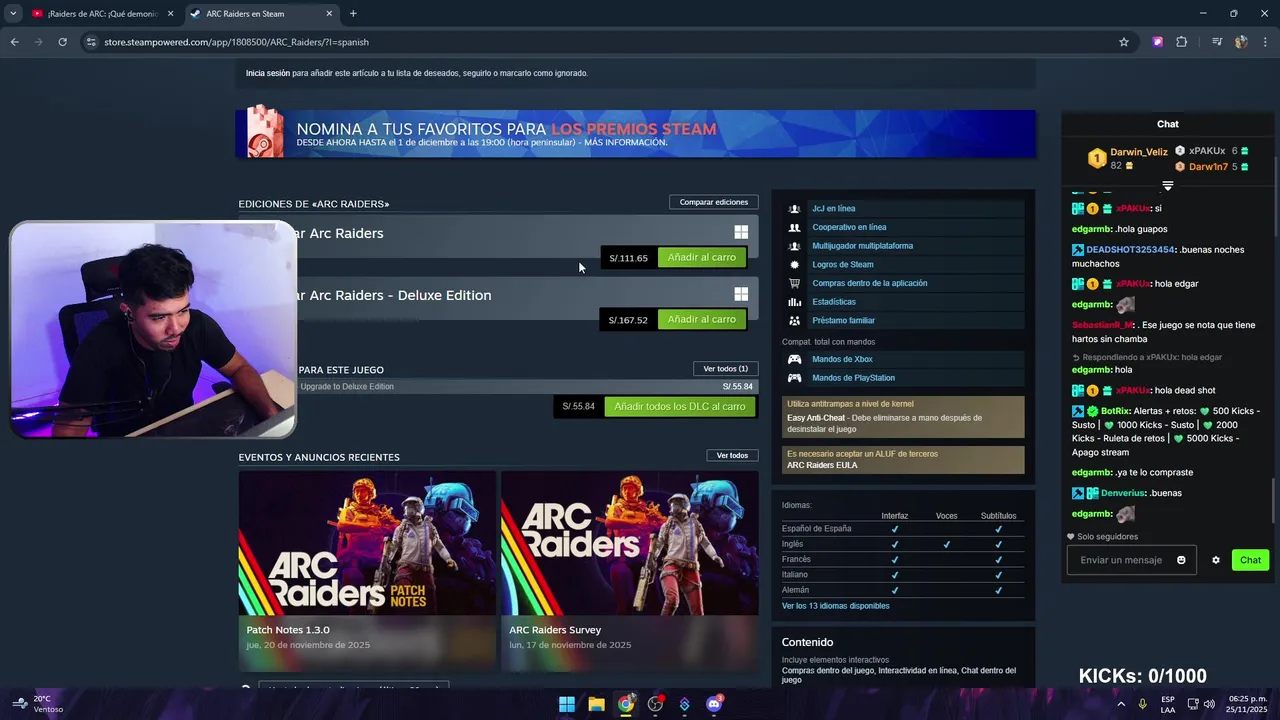The image size is (1280, 720).
Task: Reload the Steam page
Action: 62,42
